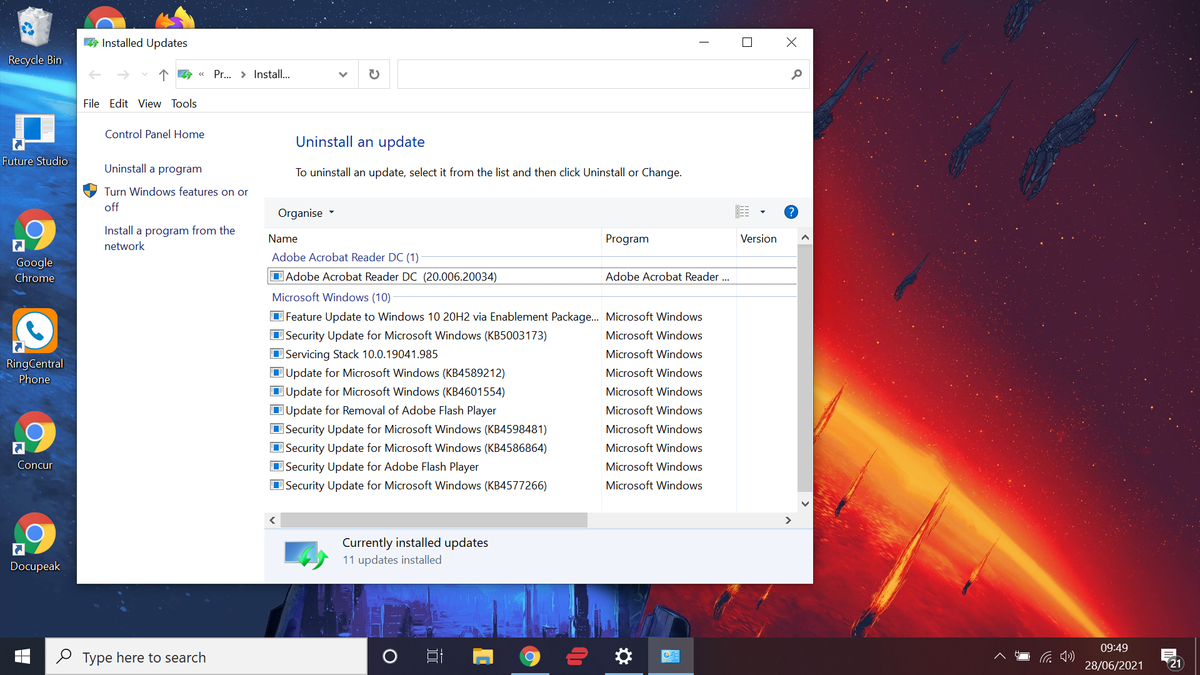
Task: Go up to the parent folder
Action: [163, 74]
